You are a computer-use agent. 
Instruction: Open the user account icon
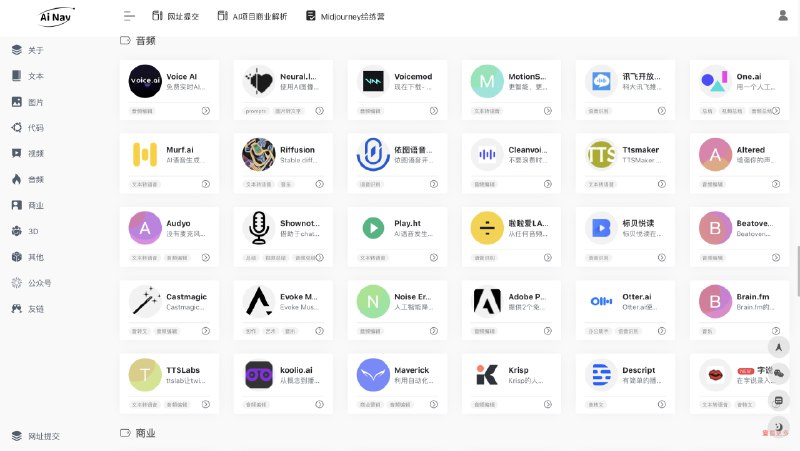click(x=783, y=16)
